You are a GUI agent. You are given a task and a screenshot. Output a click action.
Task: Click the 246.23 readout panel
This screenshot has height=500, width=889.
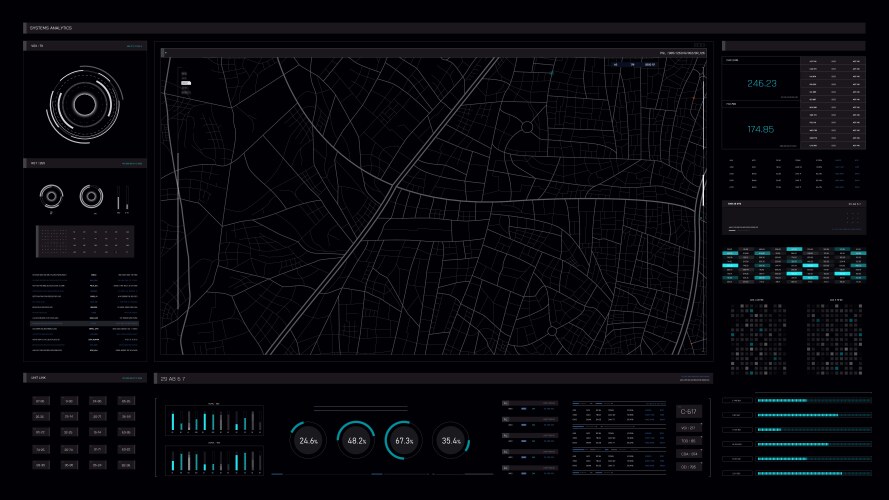(761, 83)
